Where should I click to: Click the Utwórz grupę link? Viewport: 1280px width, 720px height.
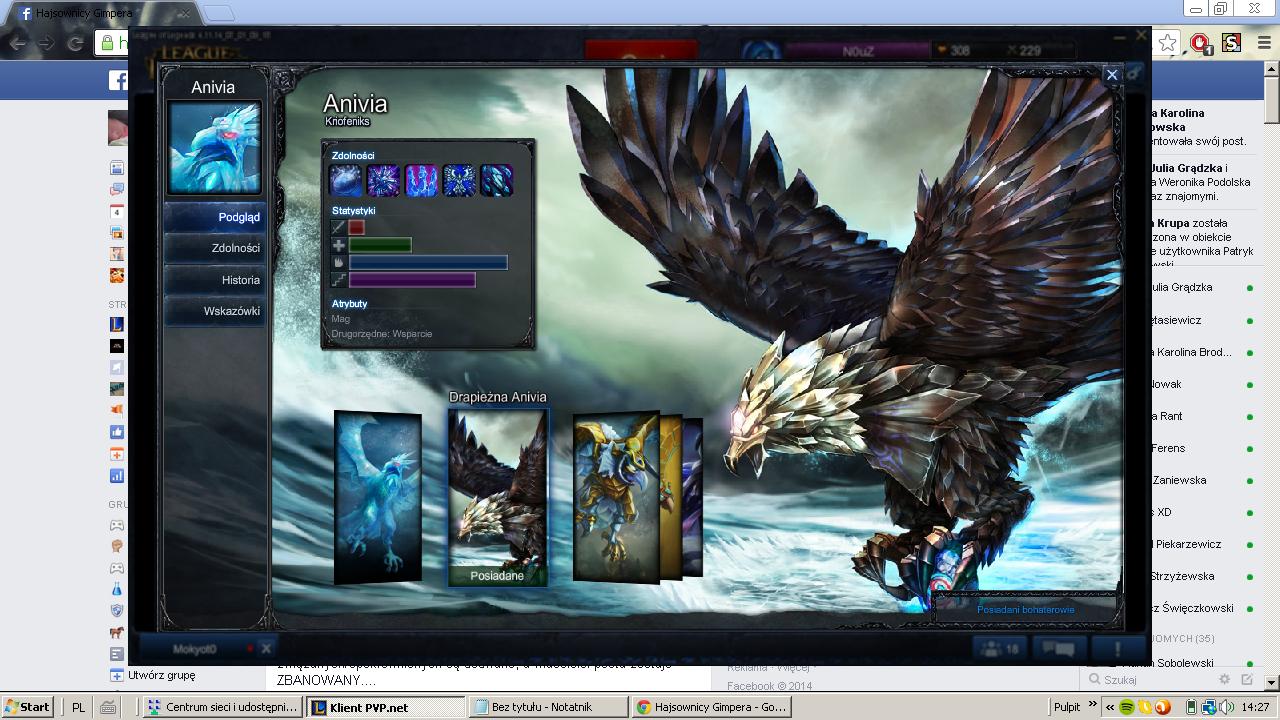click(161, 675)
